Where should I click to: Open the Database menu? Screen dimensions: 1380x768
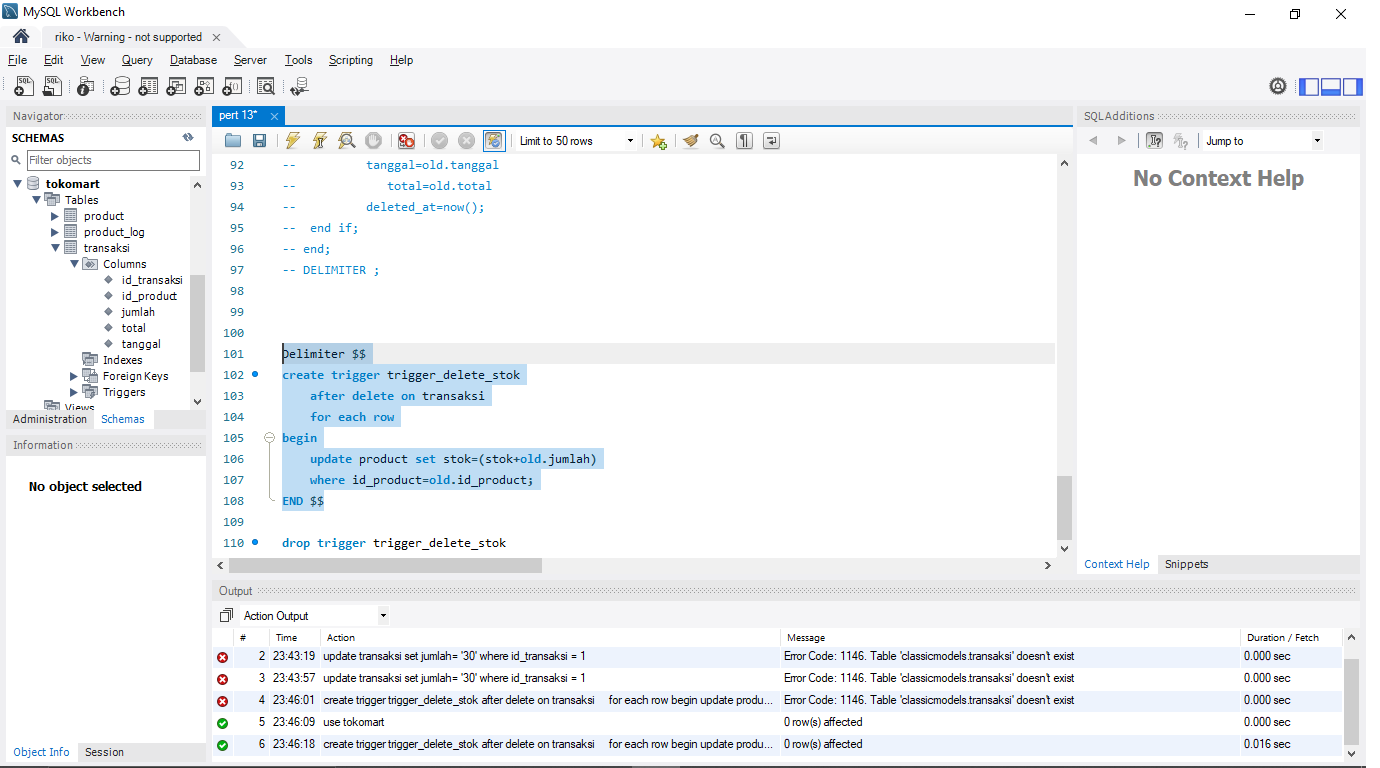[193, 60]
